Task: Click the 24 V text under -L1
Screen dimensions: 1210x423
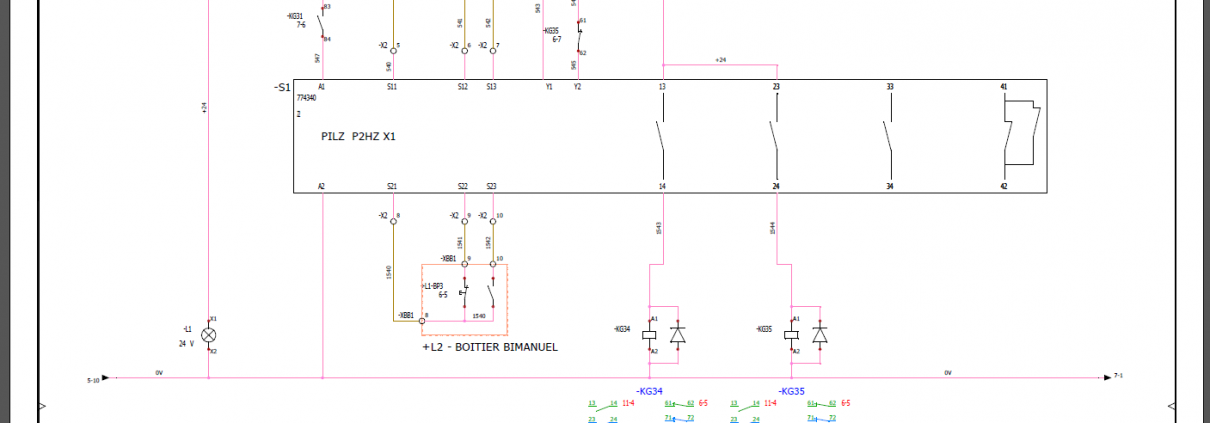Action: pos(187,343)
